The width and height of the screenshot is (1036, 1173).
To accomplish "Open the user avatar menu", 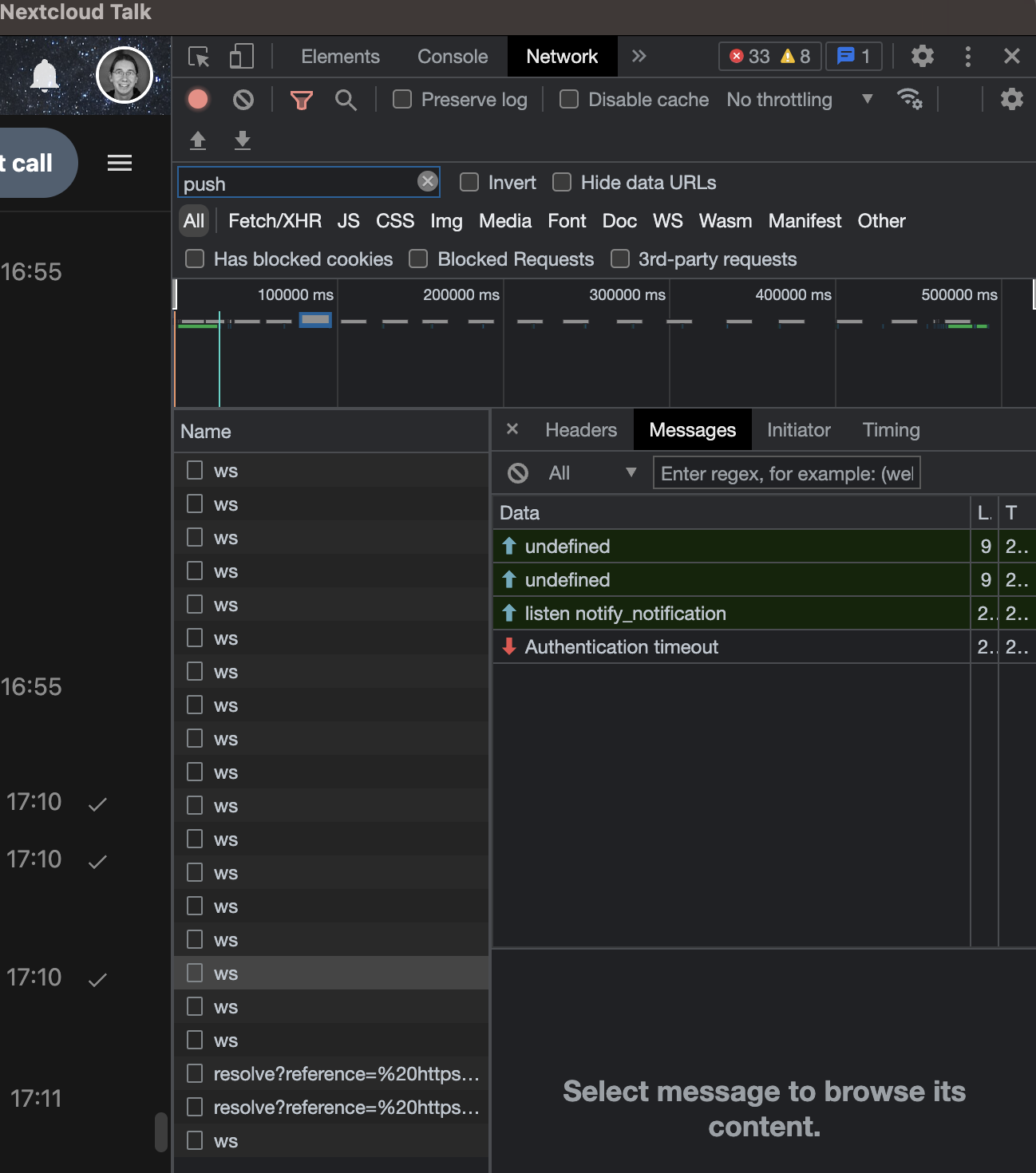I will pyautogui.click(x=125, y=75).
